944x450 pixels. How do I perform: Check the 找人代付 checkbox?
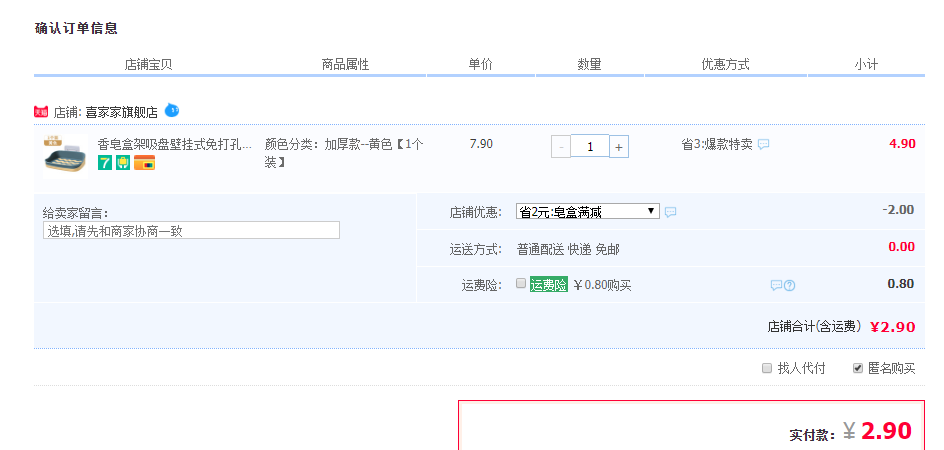click(x=767, y=368)
